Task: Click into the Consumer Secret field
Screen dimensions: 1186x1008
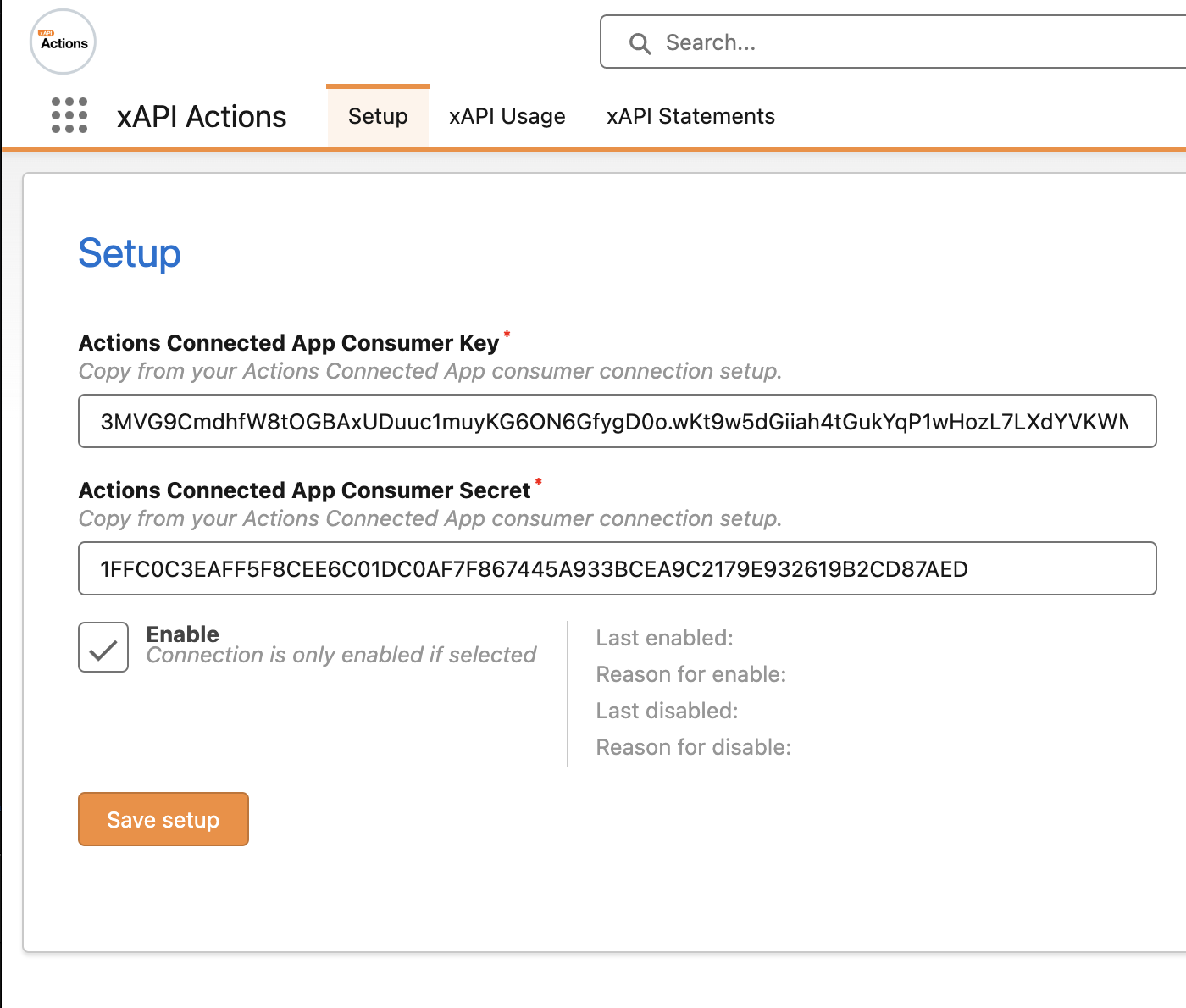Action: pos(617,568)
